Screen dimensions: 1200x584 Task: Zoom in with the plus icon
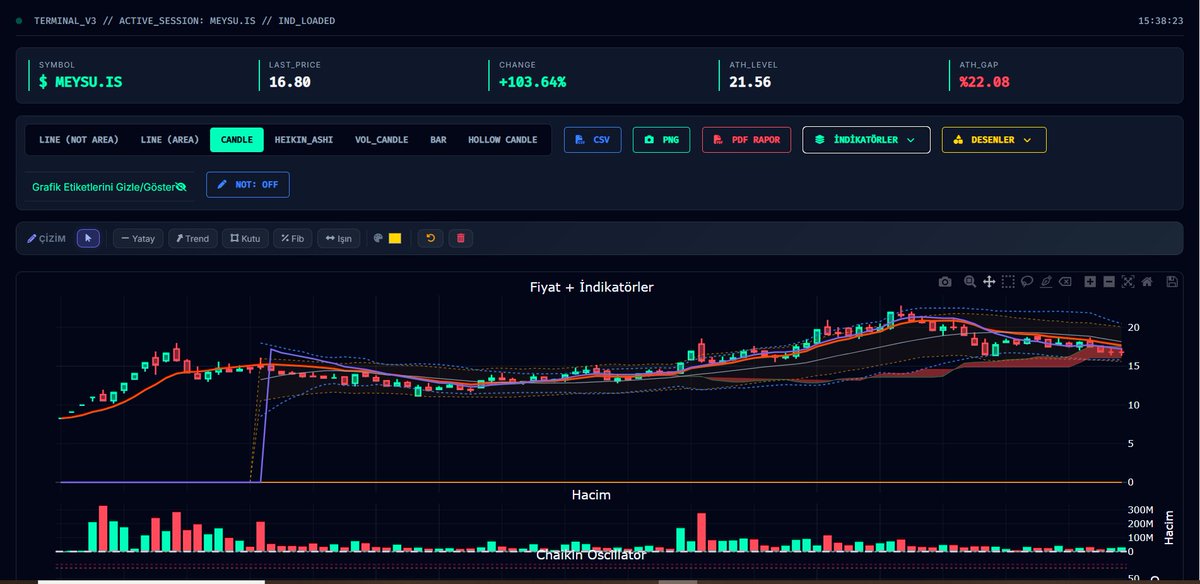[x=1090, y=282]
